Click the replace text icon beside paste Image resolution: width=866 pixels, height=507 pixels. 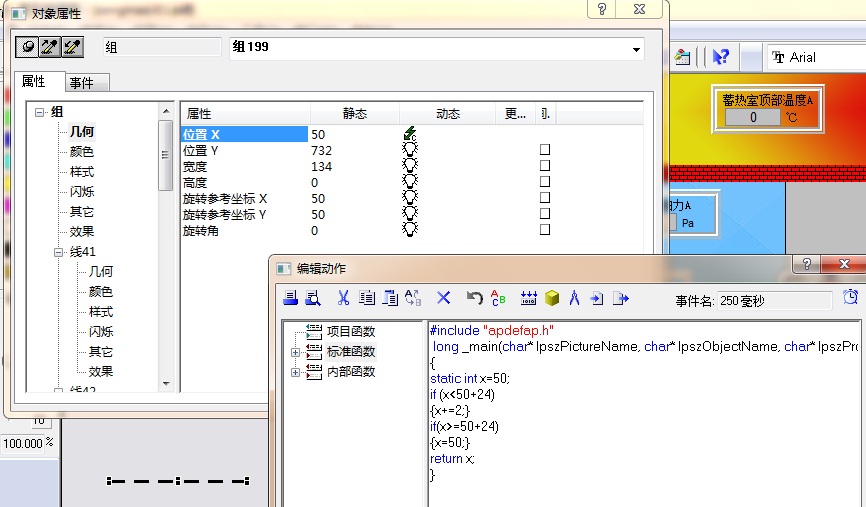click(413, 298)
